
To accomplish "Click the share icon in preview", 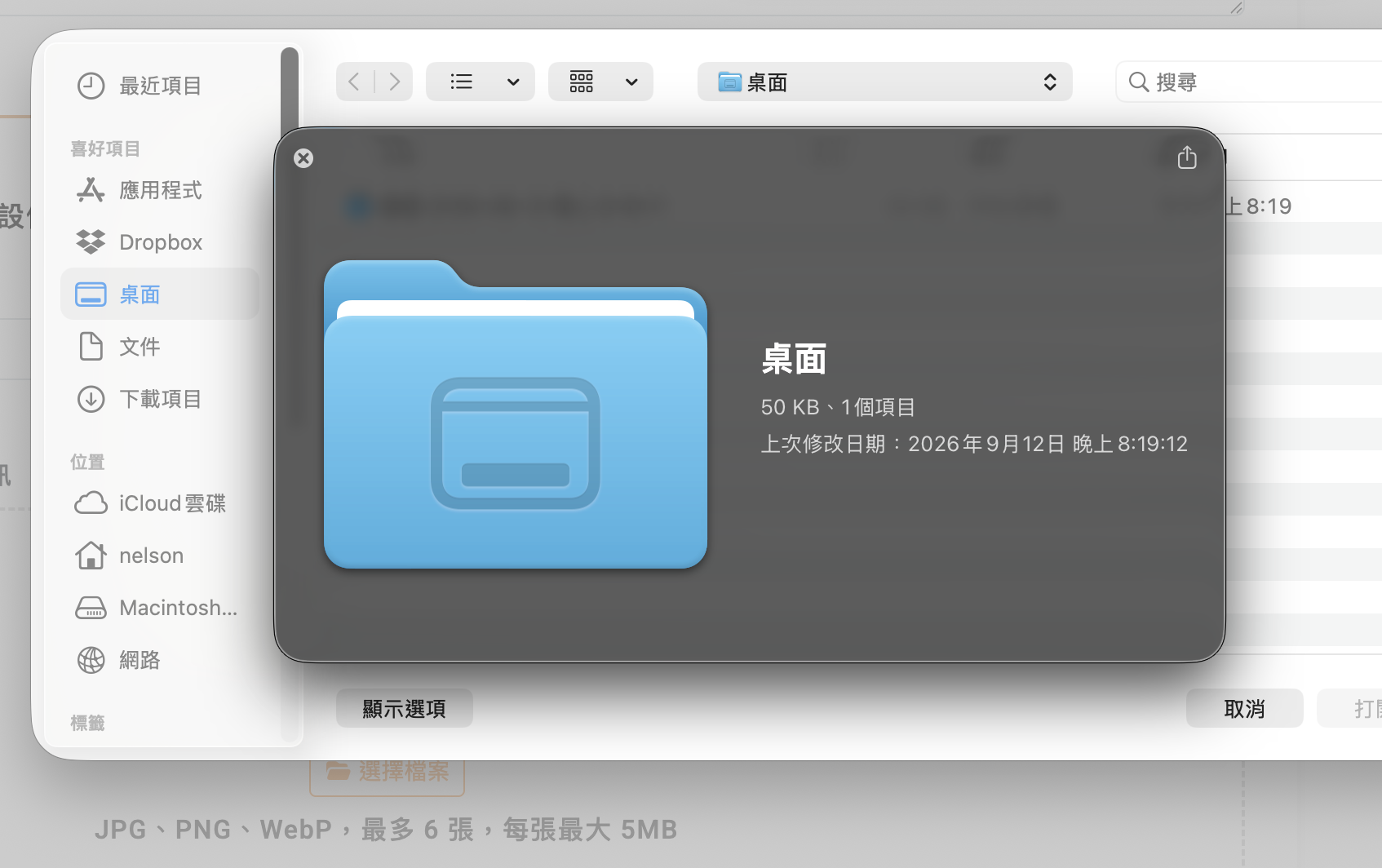I will [1187, 157].
